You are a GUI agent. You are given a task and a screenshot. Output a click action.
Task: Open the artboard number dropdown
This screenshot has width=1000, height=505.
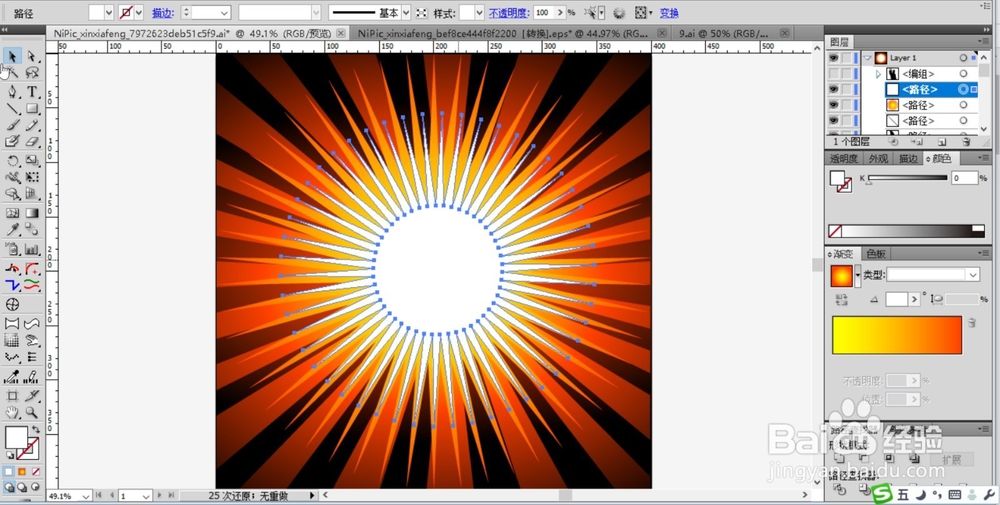145,495
